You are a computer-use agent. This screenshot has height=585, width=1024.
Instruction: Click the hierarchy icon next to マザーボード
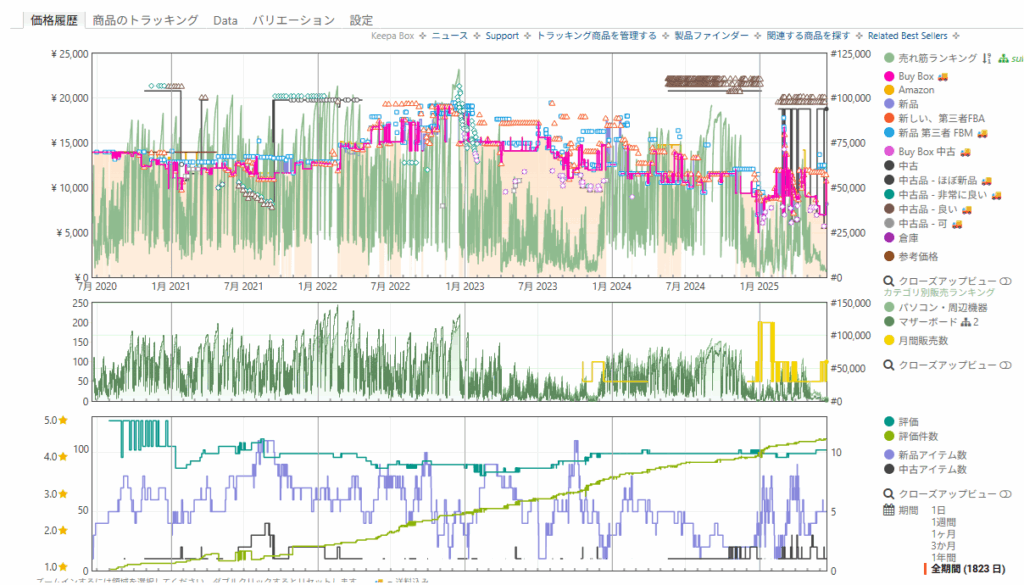tap(966, 321)
